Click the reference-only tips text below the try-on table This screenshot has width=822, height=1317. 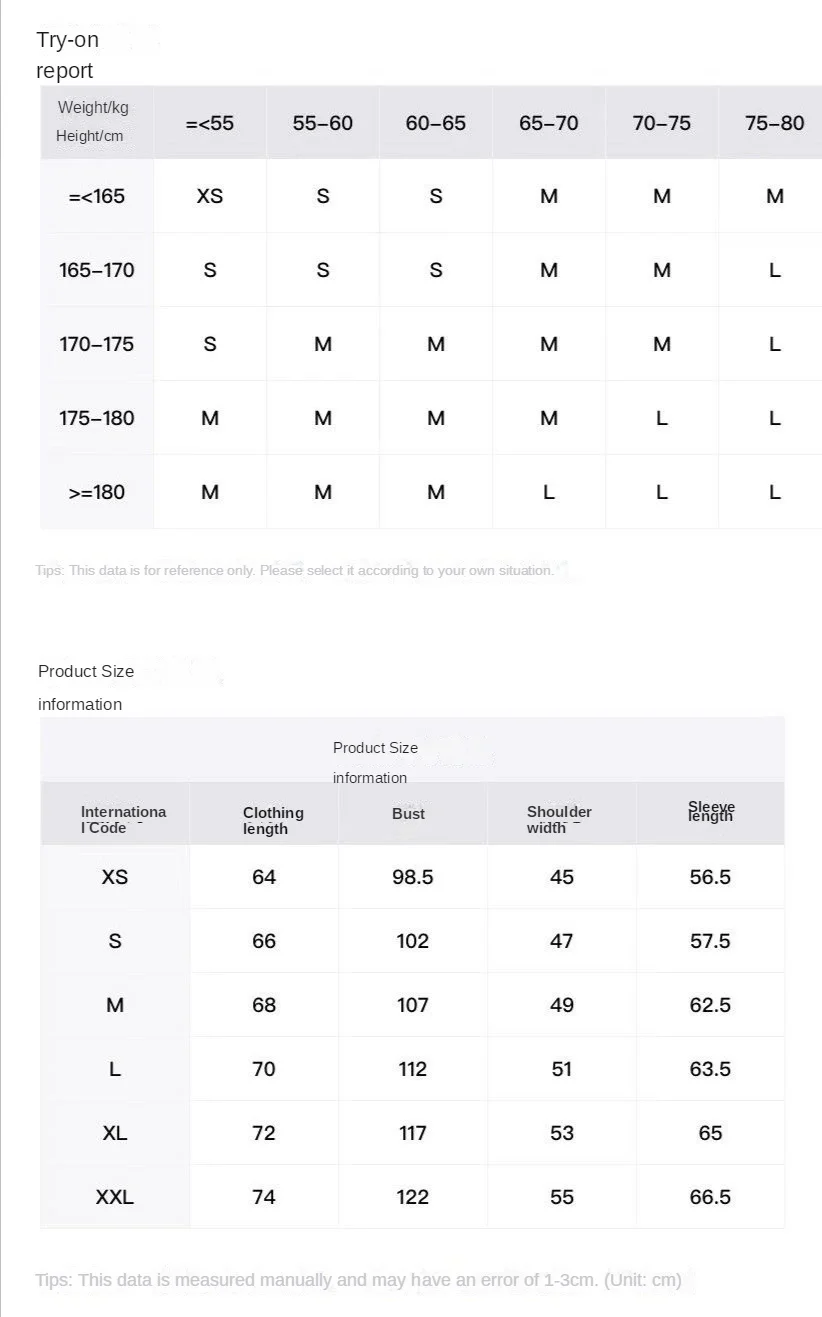(294, 570)
